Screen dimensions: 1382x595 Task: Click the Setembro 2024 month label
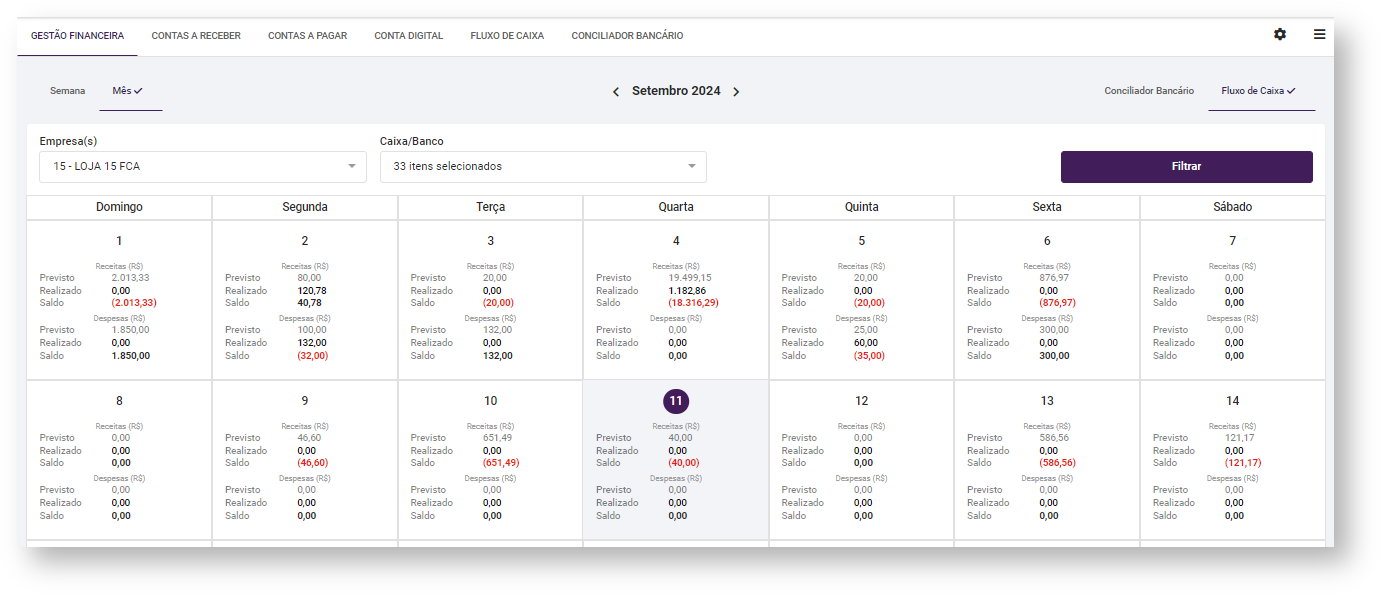click(676, 92)
